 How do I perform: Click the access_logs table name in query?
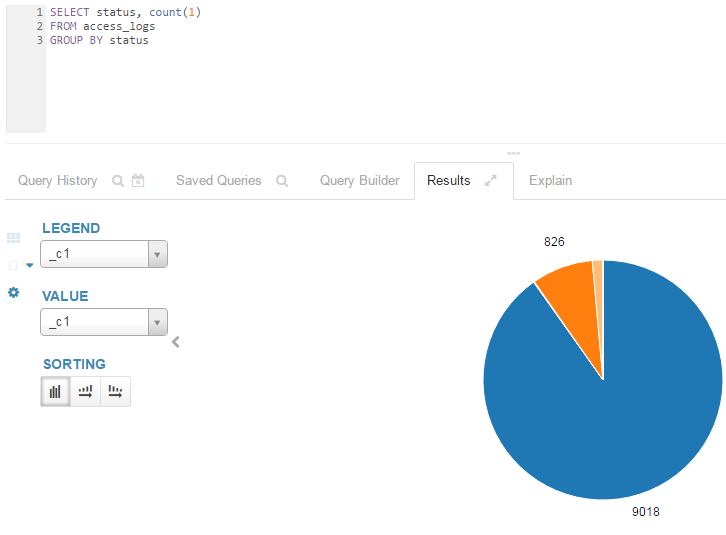click(x=119, y=26)
